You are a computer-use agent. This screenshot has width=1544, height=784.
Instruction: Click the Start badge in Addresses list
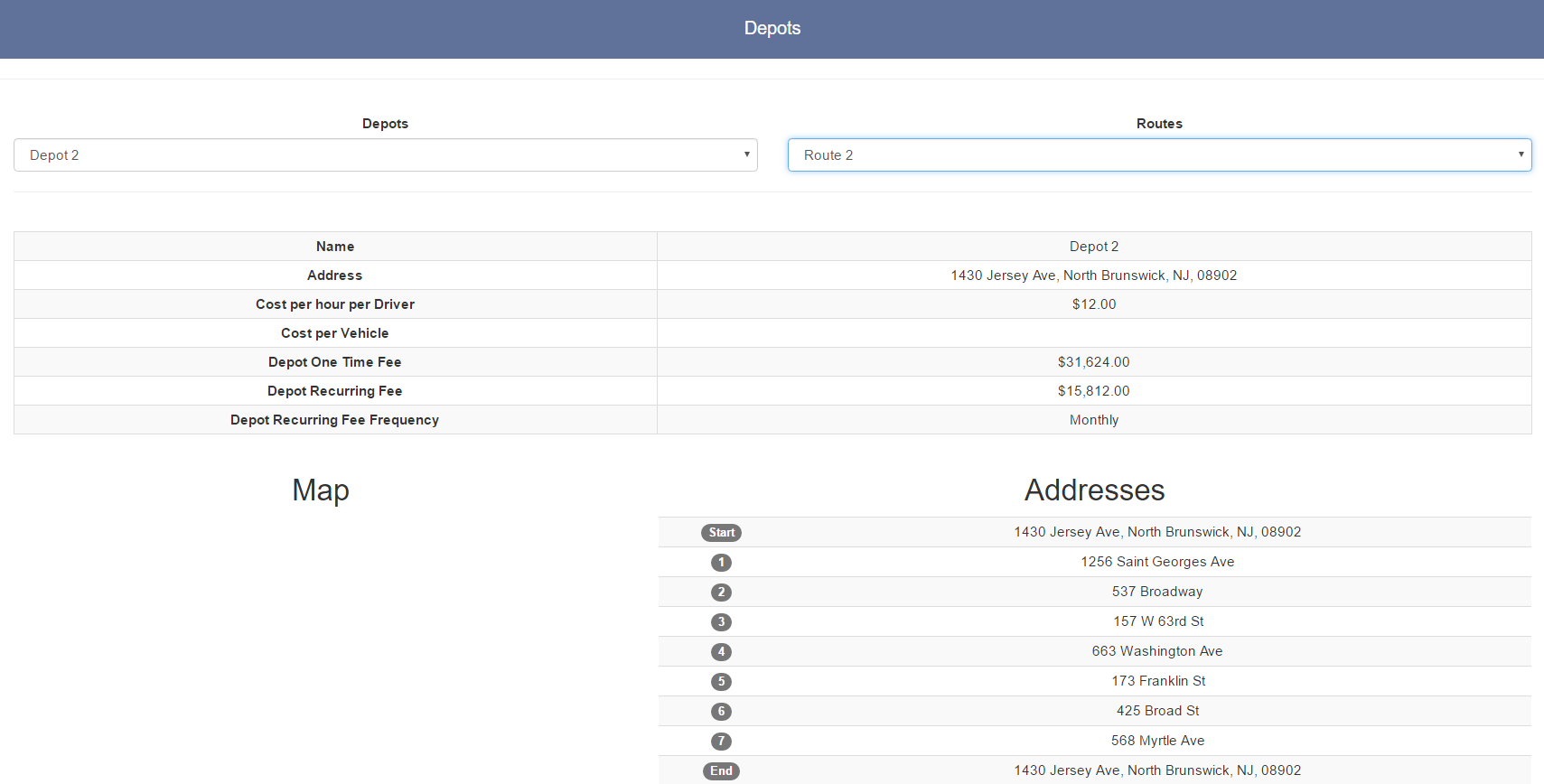coord(721,533)
